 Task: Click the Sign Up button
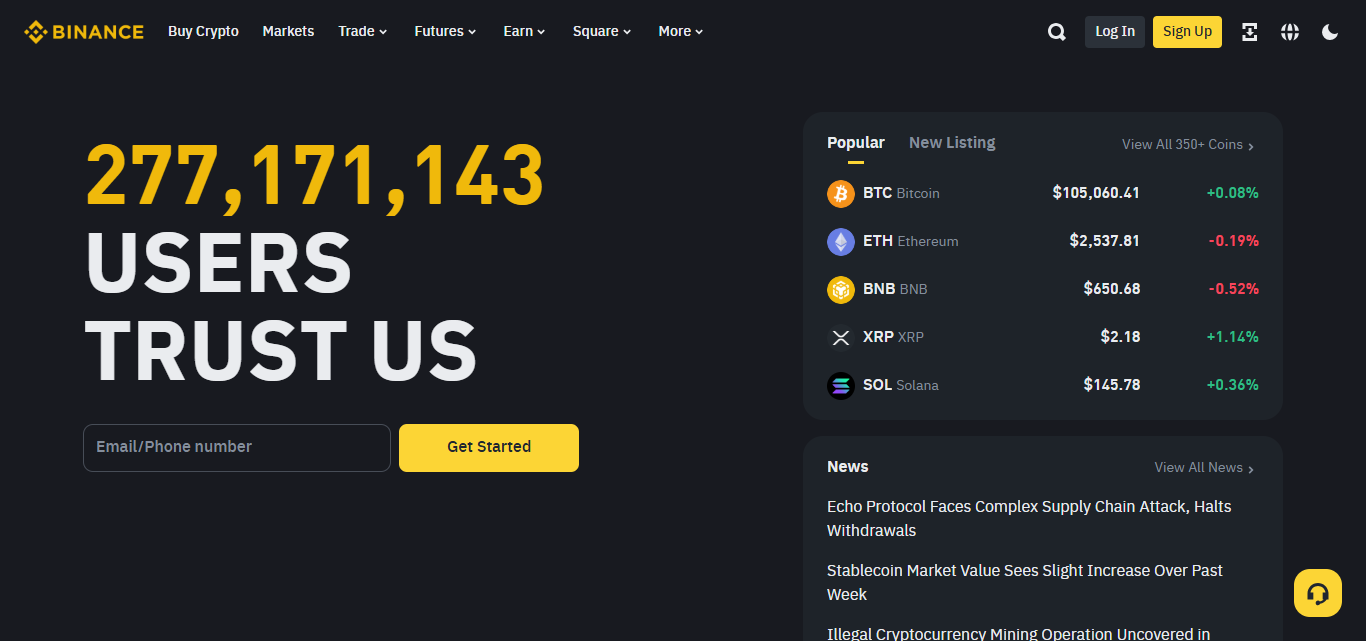[x=1187, y=32]
